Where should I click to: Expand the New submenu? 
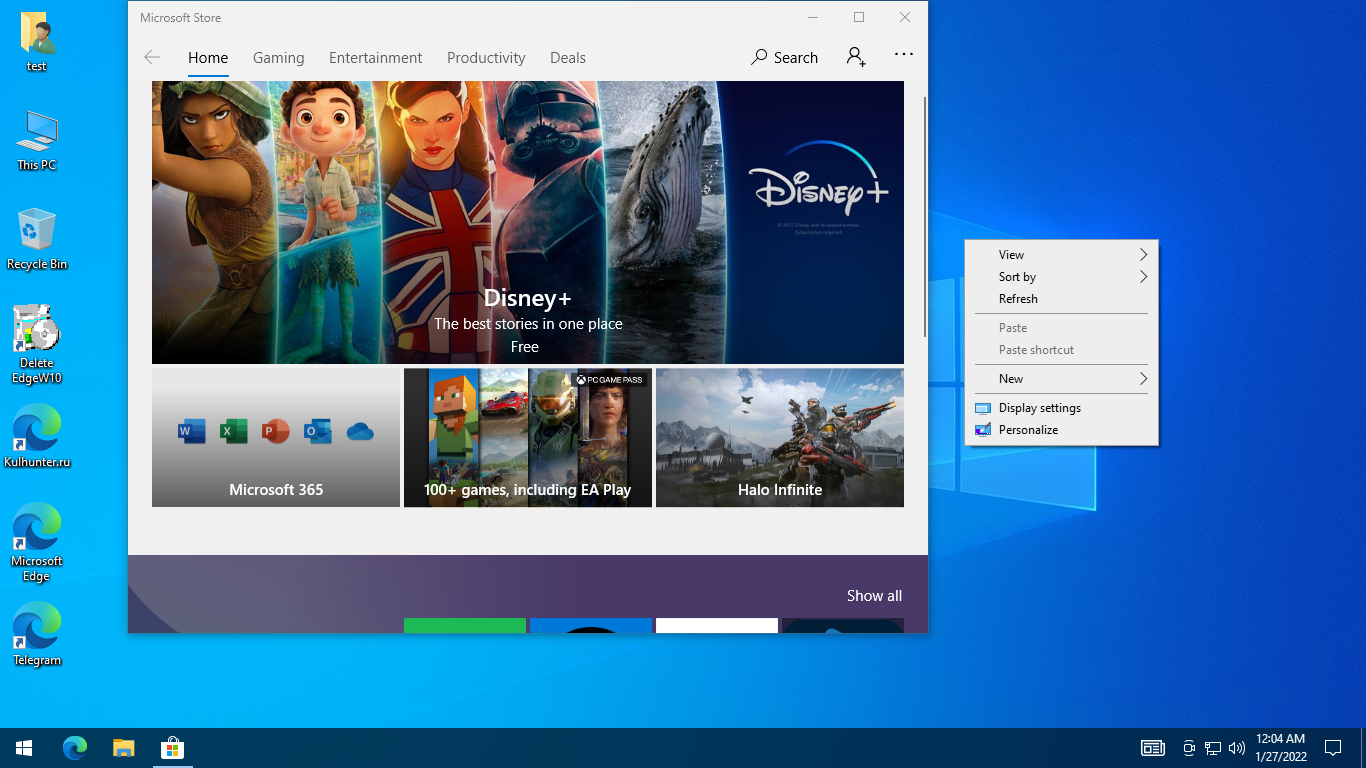coord(1061,379)
